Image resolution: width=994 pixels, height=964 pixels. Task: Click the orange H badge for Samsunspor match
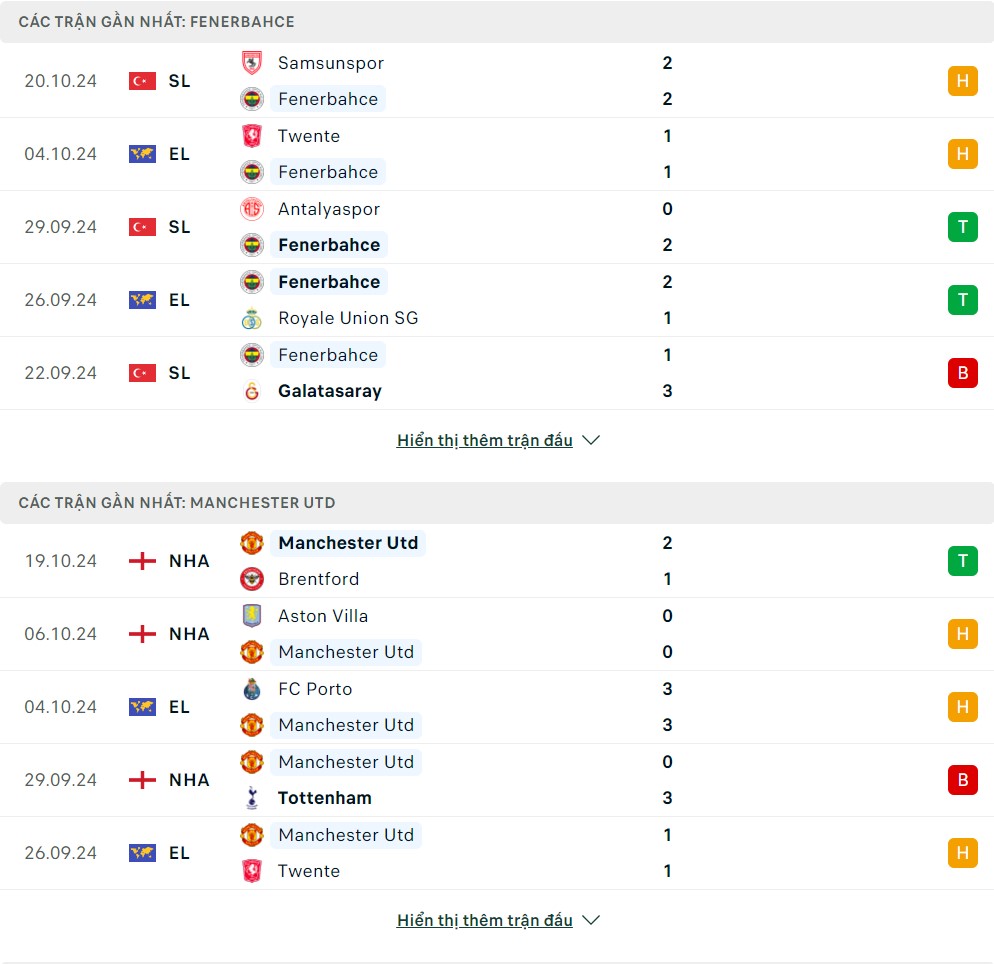(x=962, y=81)
